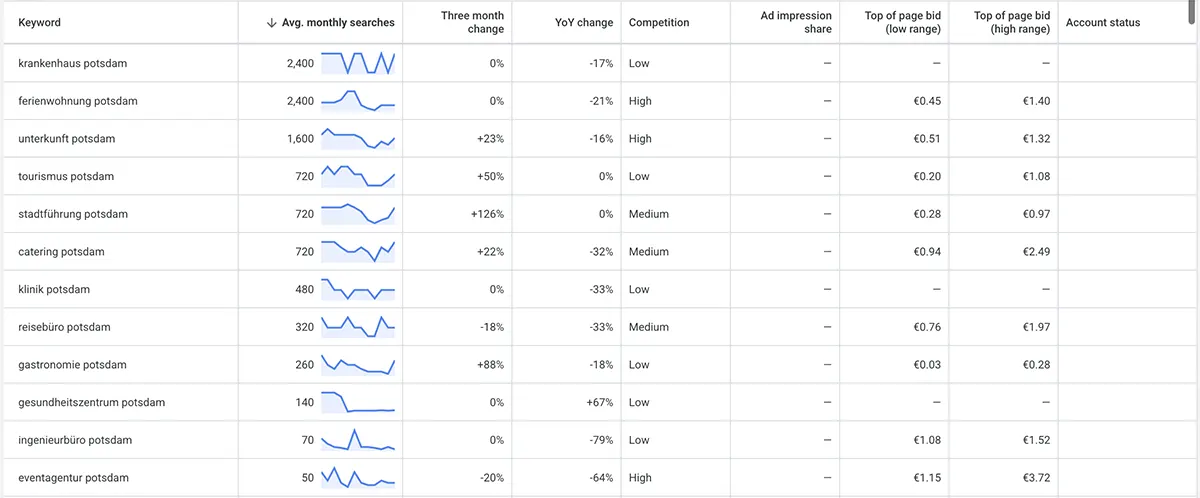The image size is (1200, 498).
Task: Click the Account status column header
Action: tap(1103, 22)
